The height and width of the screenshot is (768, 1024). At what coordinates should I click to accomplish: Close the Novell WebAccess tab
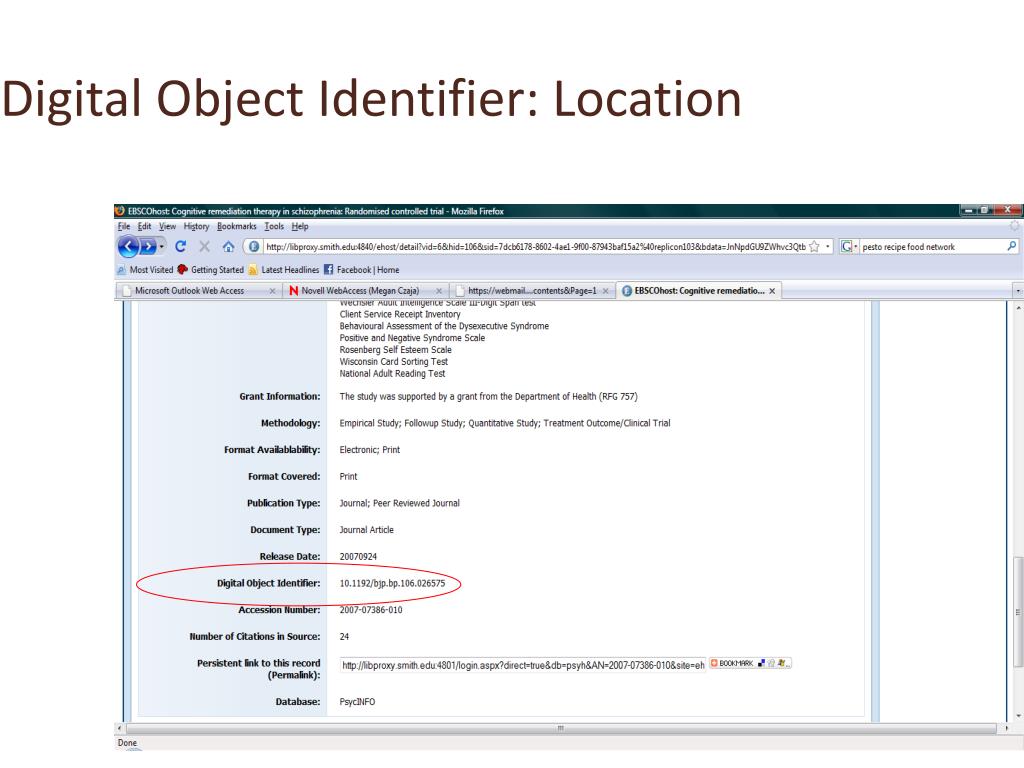[x=439, y=291]
